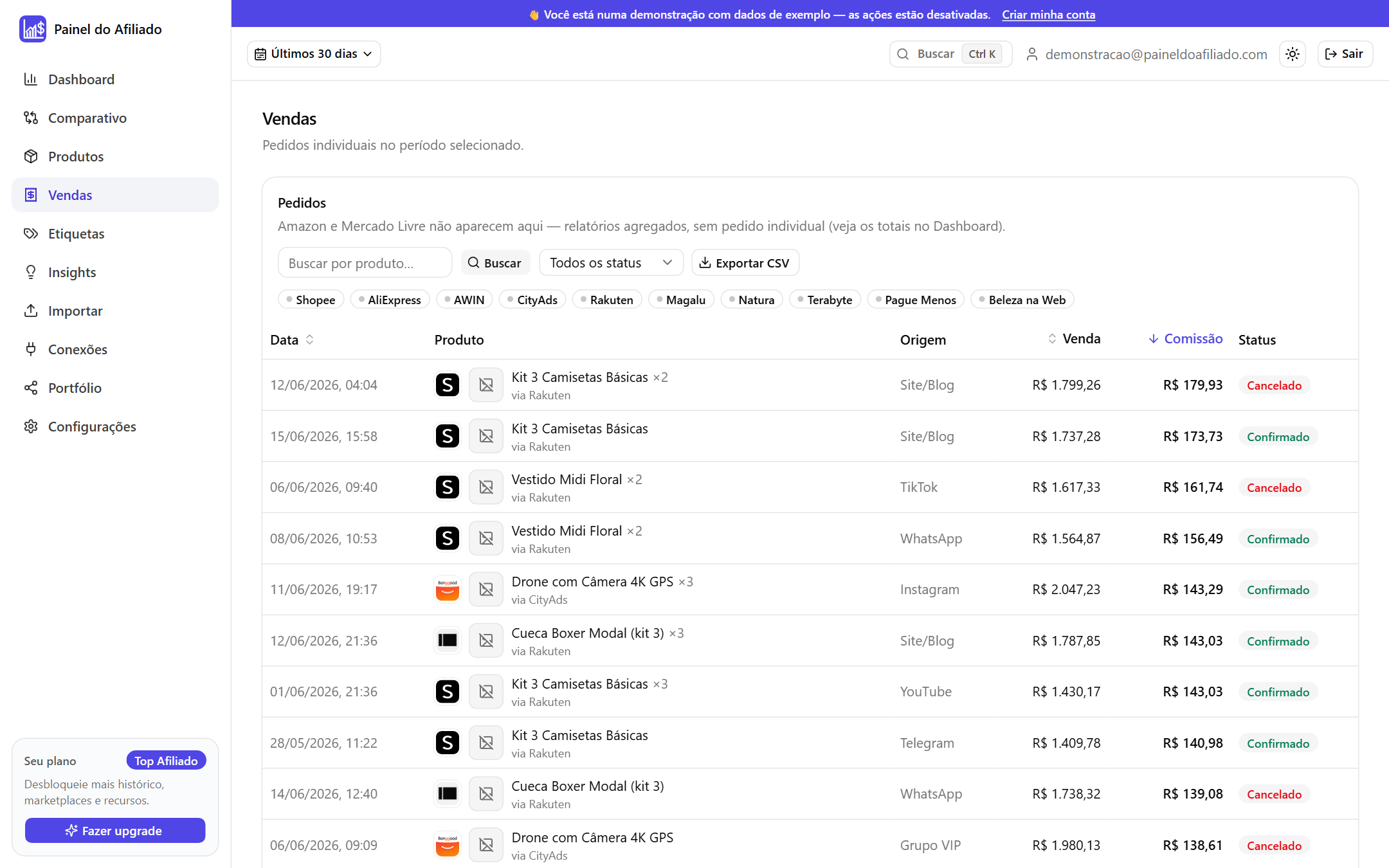Image resolution: width=1389 pixels, height=868 pixels.
Task: Click the YouTube origin cell
Action: point(926,692)
